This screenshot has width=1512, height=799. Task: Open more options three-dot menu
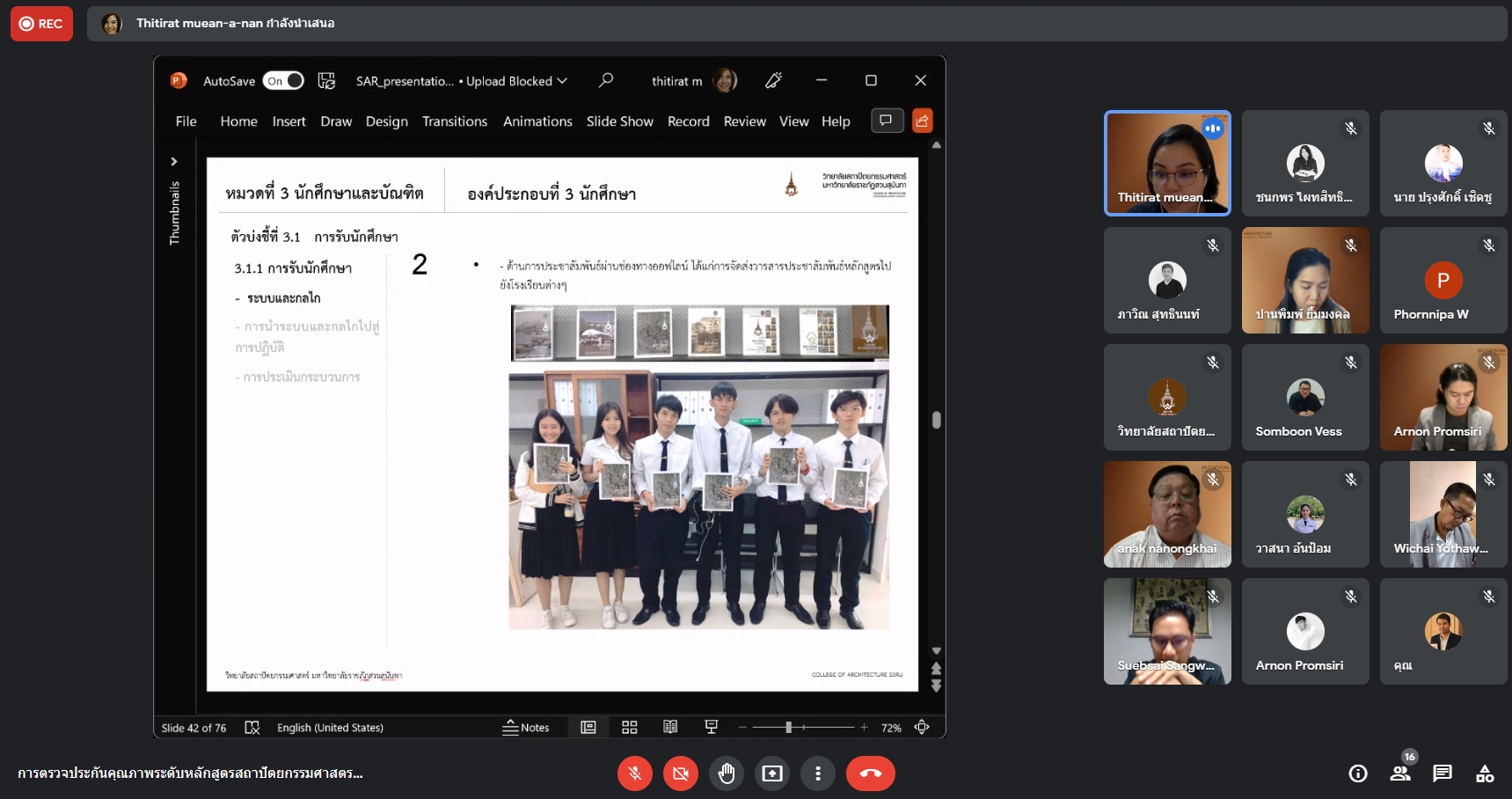[x=817, y=773]
